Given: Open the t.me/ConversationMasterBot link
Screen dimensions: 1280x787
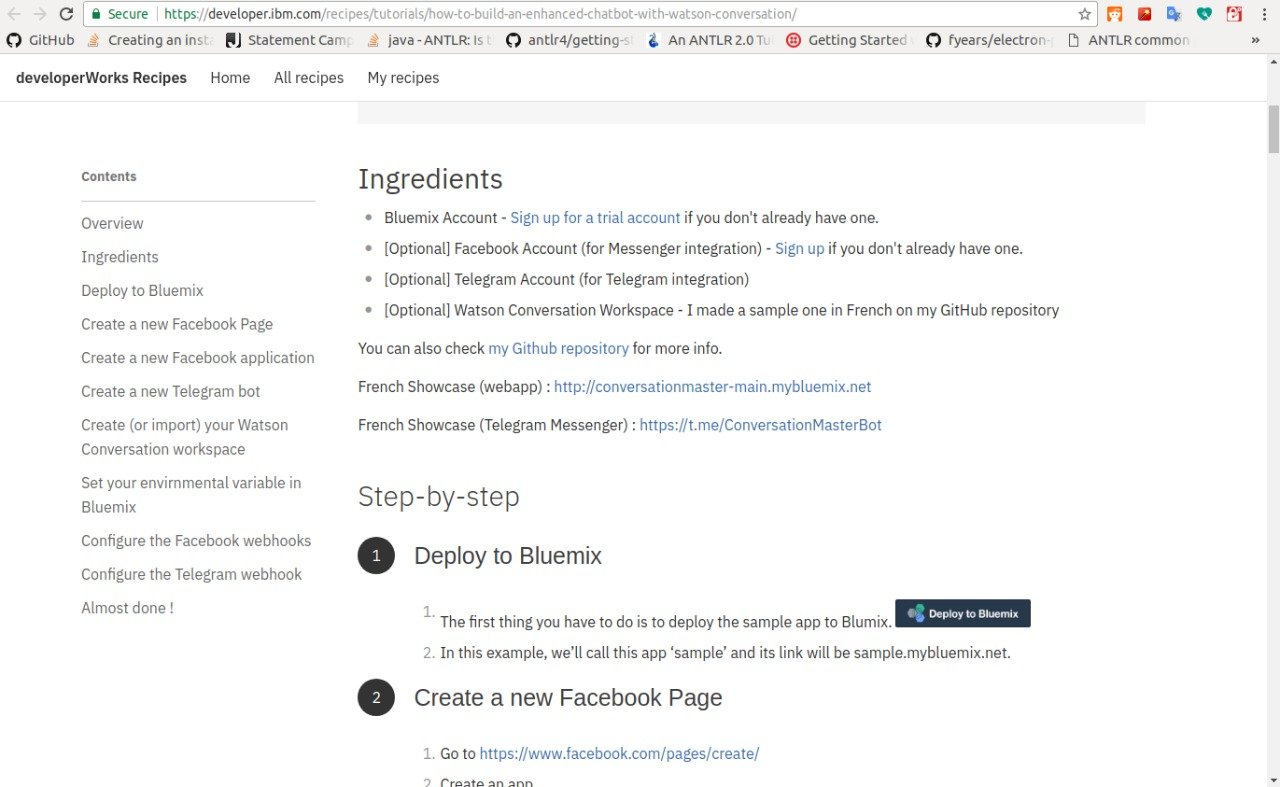Looking at the screenshot, I should coord(760,425).
